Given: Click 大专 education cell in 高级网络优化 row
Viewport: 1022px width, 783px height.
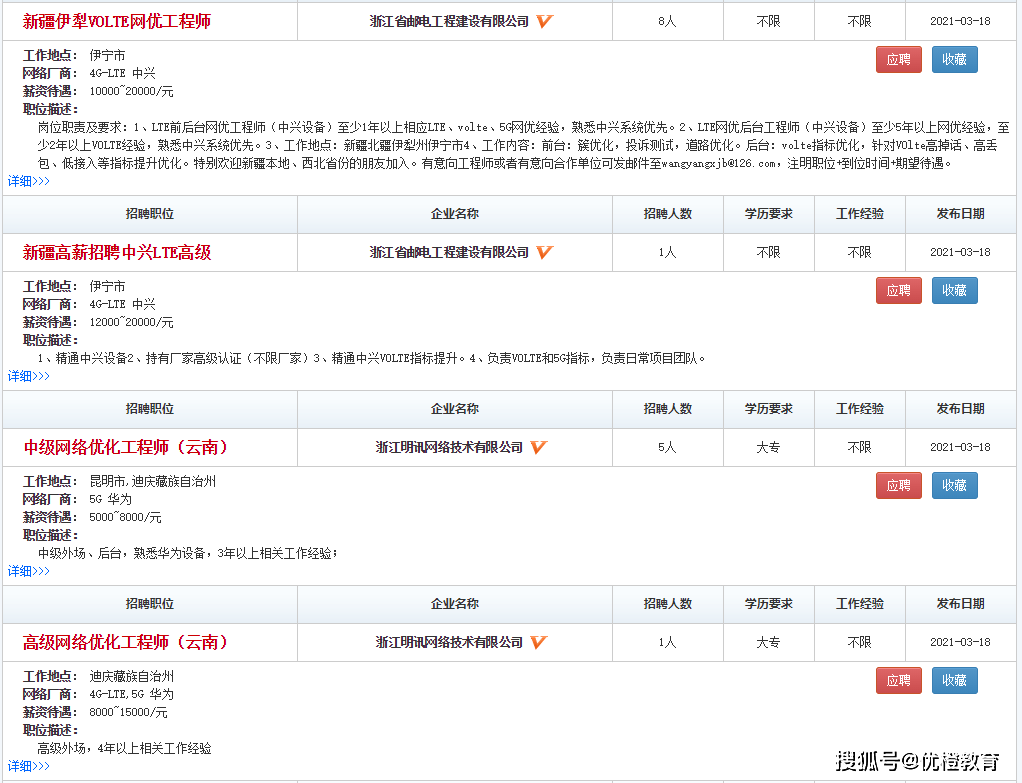Looking at the screenshot, I should pos(768,642).
